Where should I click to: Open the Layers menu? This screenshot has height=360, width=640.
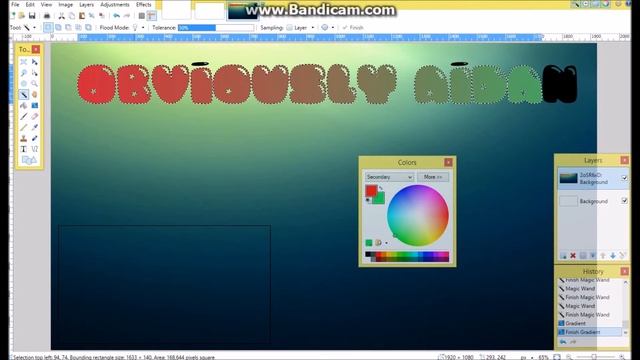coord(86,4)
